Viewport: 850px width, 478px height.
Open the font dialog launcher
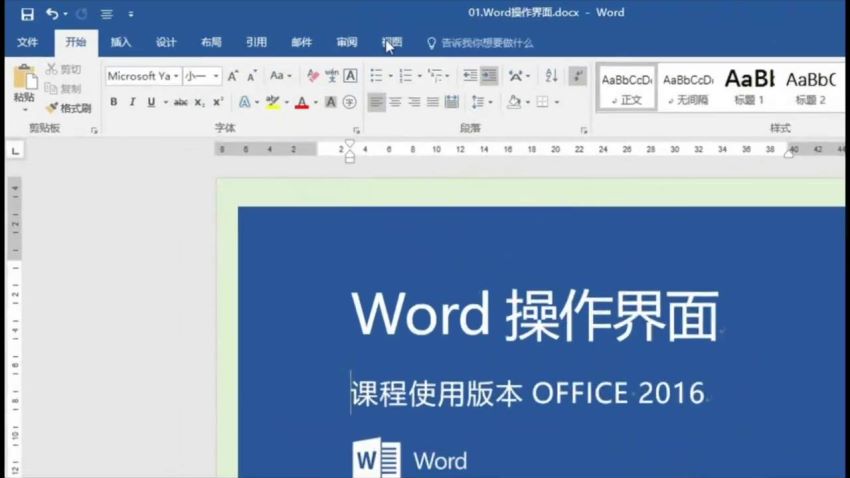pos(356,130)
